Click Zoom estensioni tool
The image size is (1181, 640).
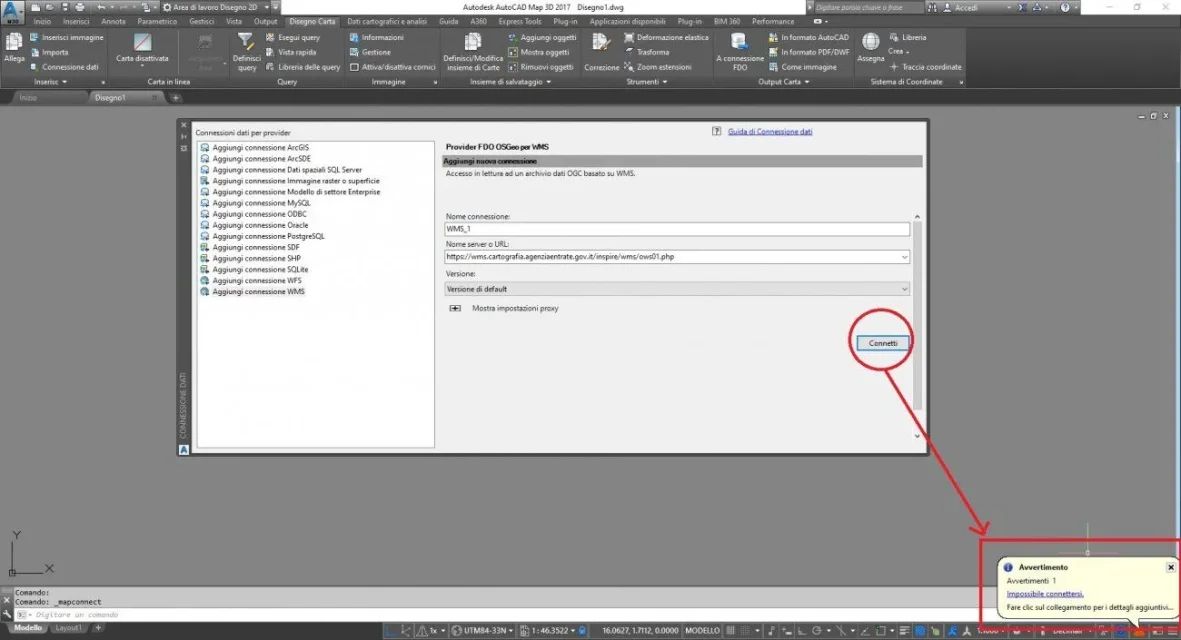point(658,67)
